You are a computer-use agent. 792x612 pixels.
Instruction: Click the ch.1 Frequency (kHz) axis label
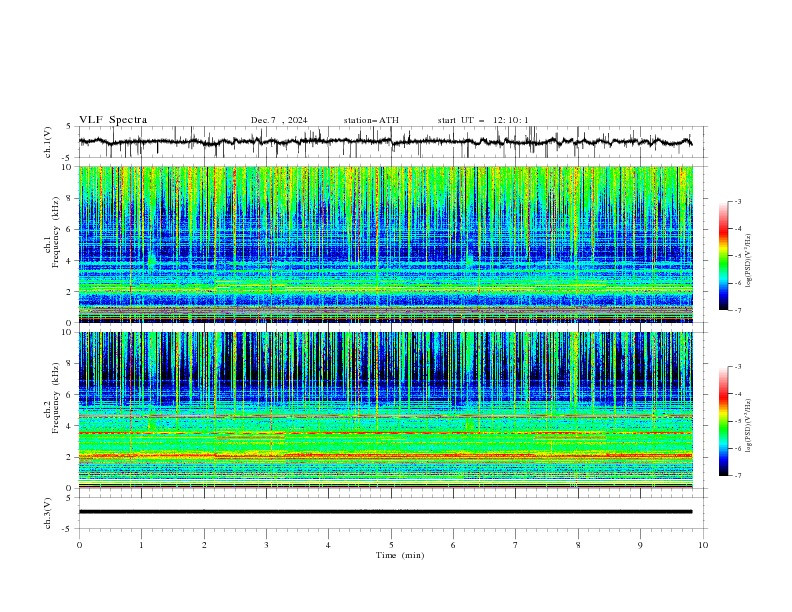pos(53,232)
